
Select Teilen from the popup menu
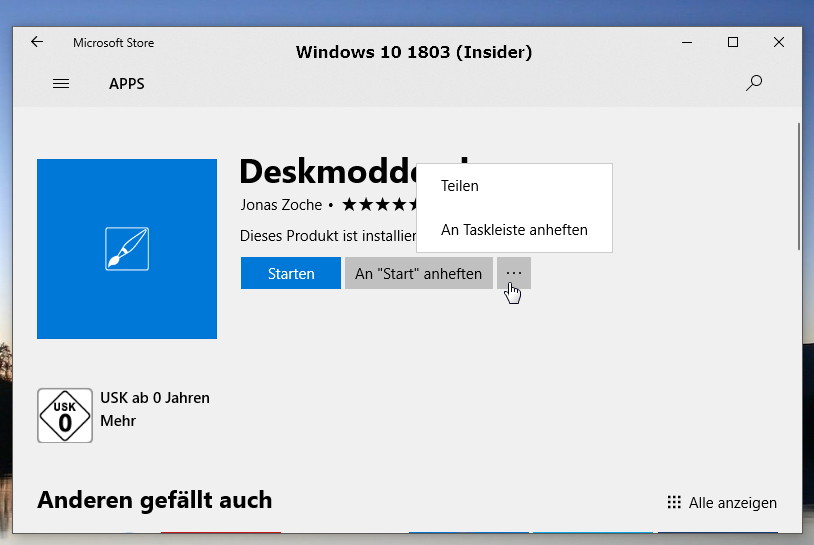(460, 186)
